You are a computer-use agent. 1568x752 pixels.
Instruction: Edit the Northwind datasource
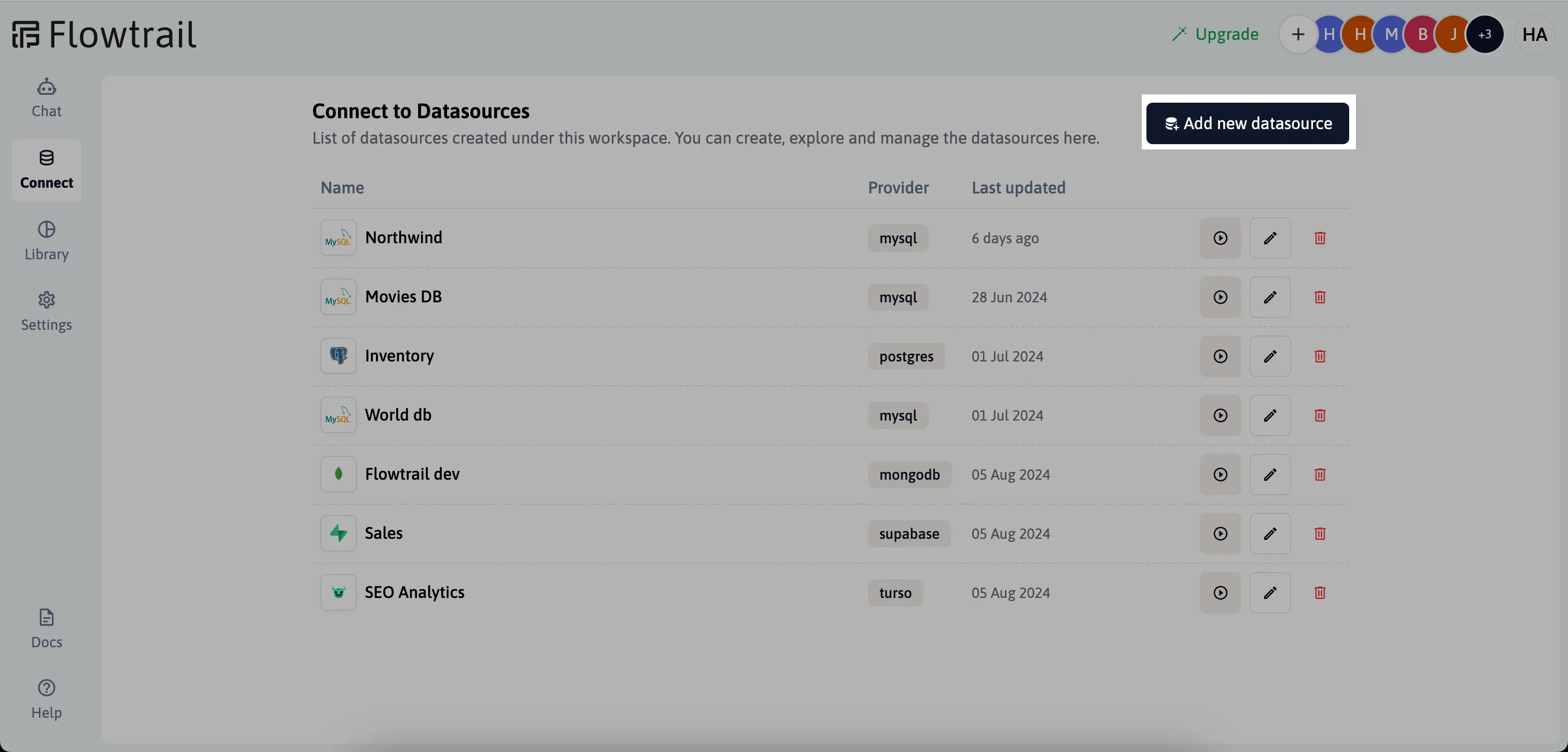pyautogui.click(x=1270, y=238)
